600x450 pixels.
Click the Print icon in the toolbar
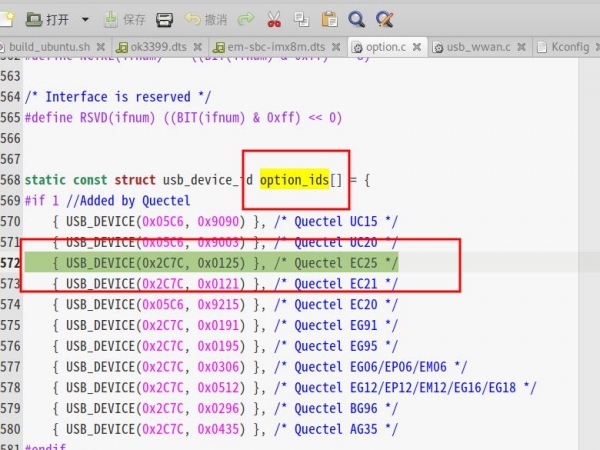166,19
